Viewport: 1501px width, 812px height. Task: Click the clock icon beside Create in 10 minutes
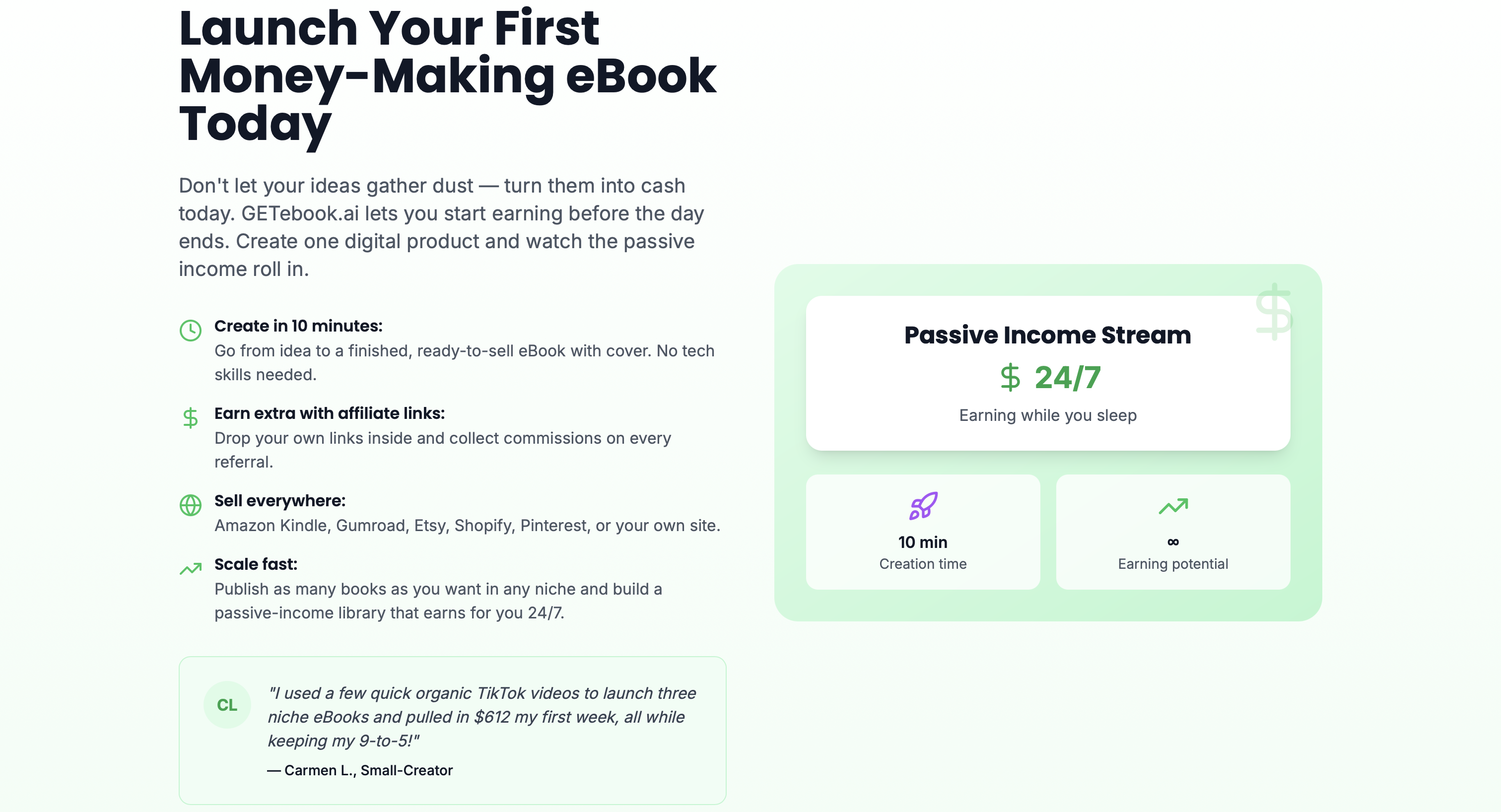coord(191,330)
